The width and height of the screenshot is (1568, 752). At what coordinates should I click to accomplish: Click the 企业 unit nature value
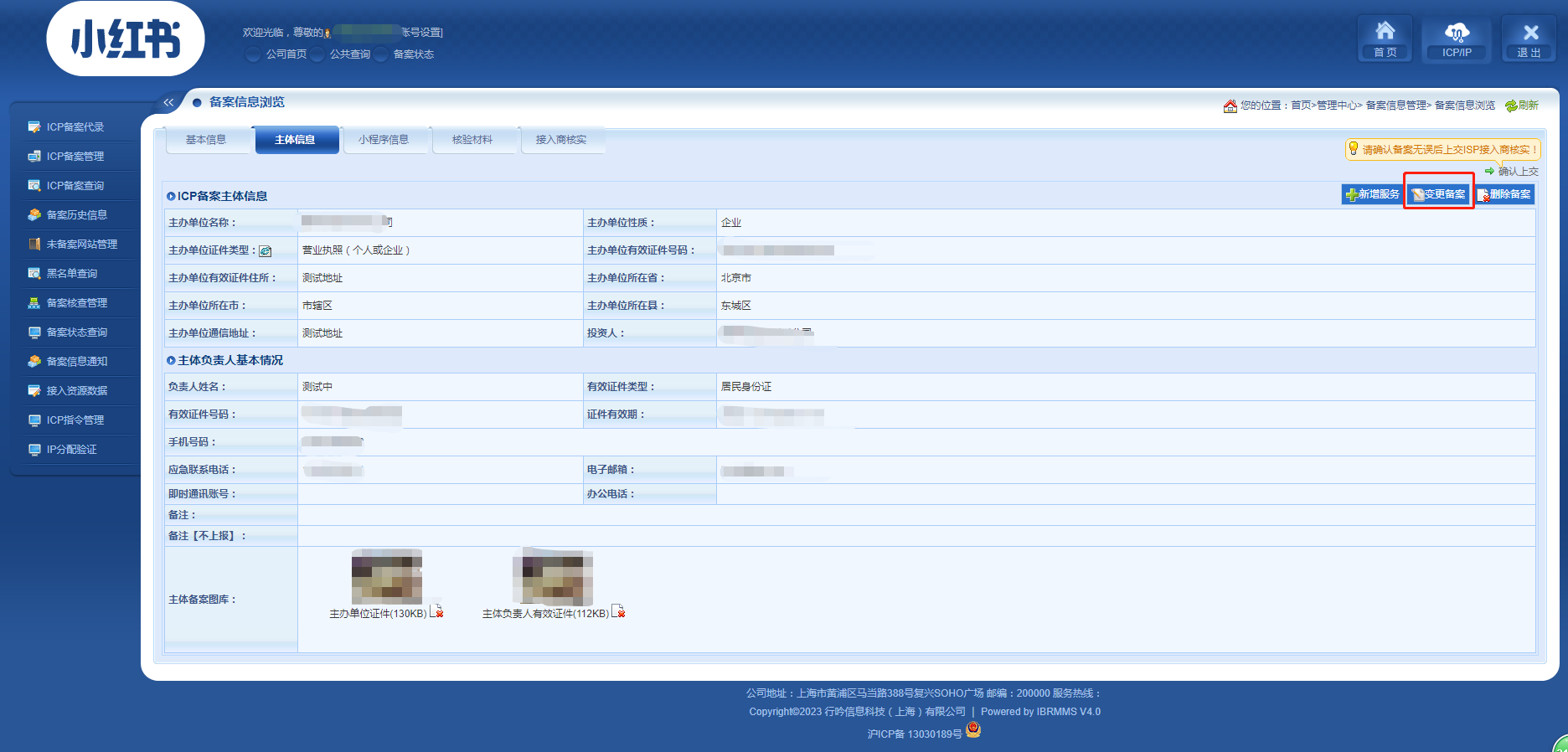[x=731, y=223]
